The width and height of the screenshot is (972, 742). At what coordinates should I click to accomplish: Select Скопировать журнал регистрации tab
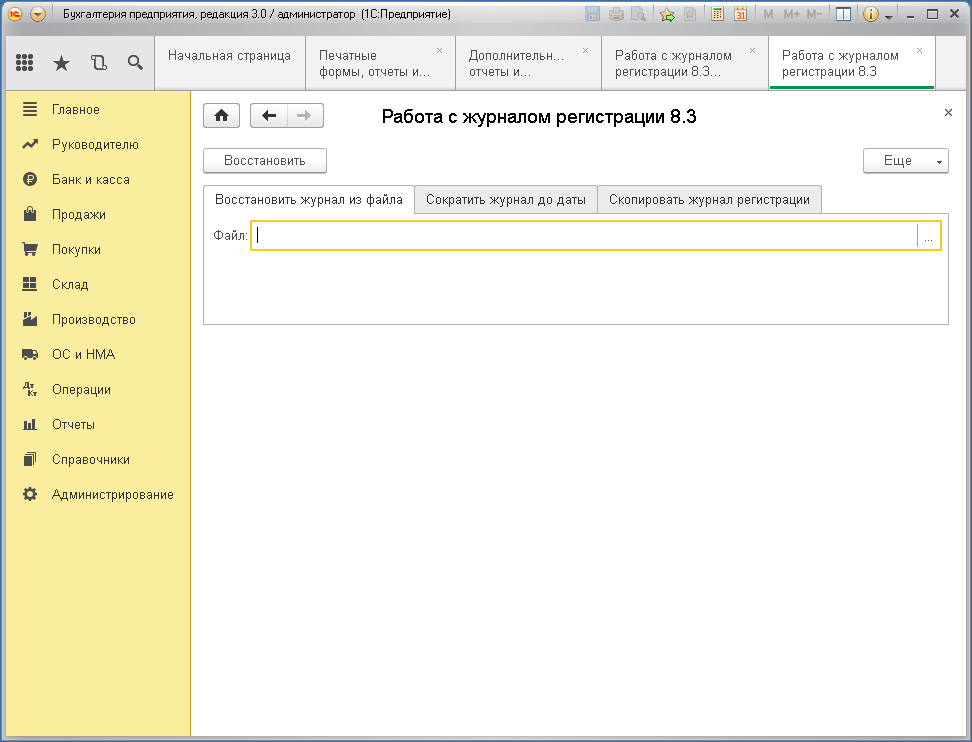(709, 200)
